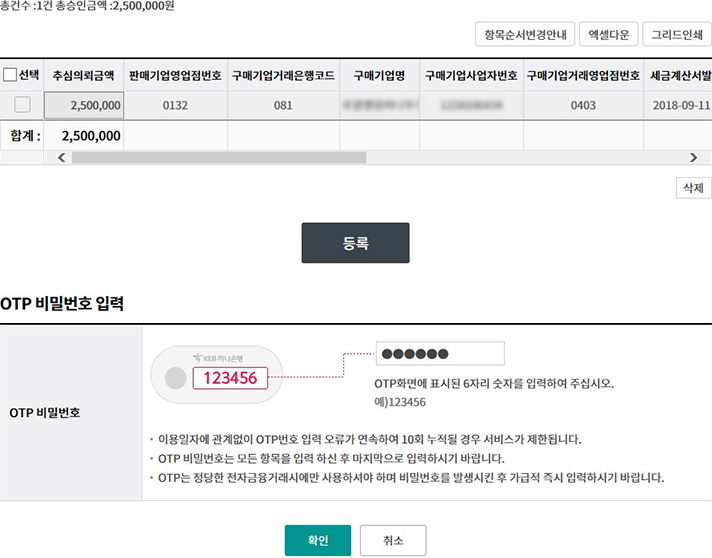Select the 2,500,000 amount cell in the row
Screen dimensions: 712x558
click(x=83, y=105)
